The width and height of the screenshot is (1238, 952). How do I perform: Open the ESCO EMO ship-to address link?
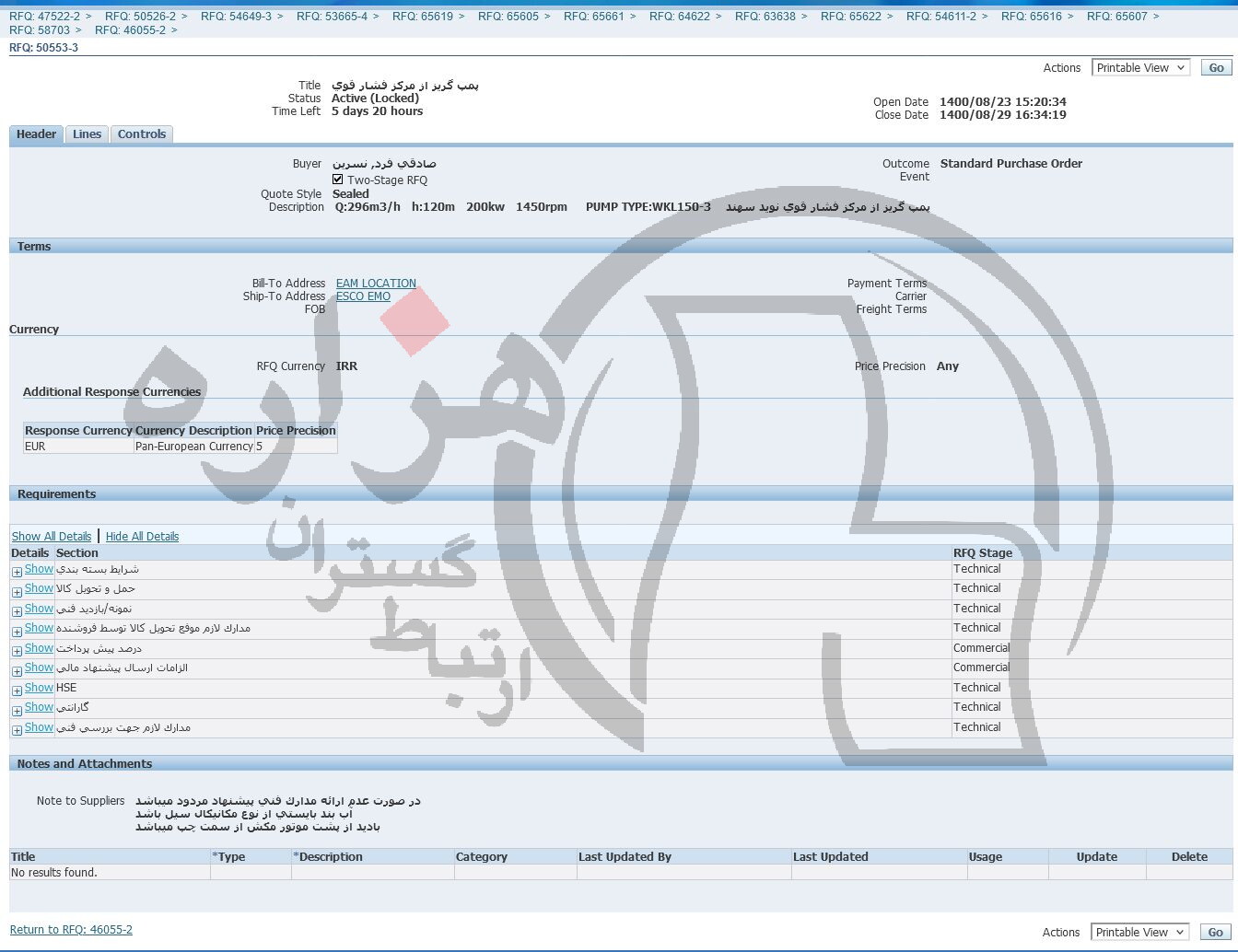pos(363,296)
